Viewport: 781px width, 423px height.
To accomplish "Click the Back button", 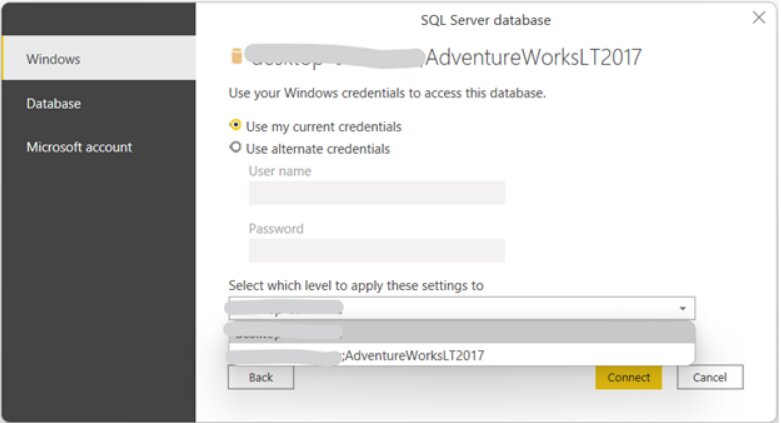I will click(x=261, y=377).
